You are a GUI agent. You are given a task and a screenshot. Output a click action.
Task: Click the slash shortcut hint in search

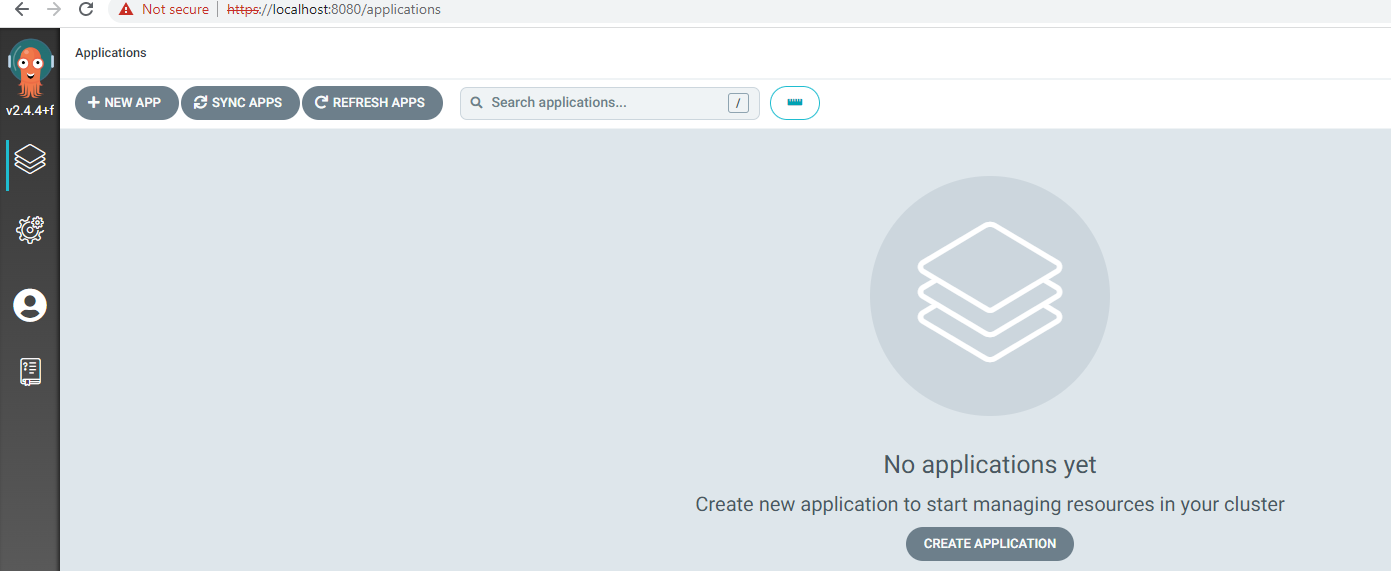click(x=738, y=103)
